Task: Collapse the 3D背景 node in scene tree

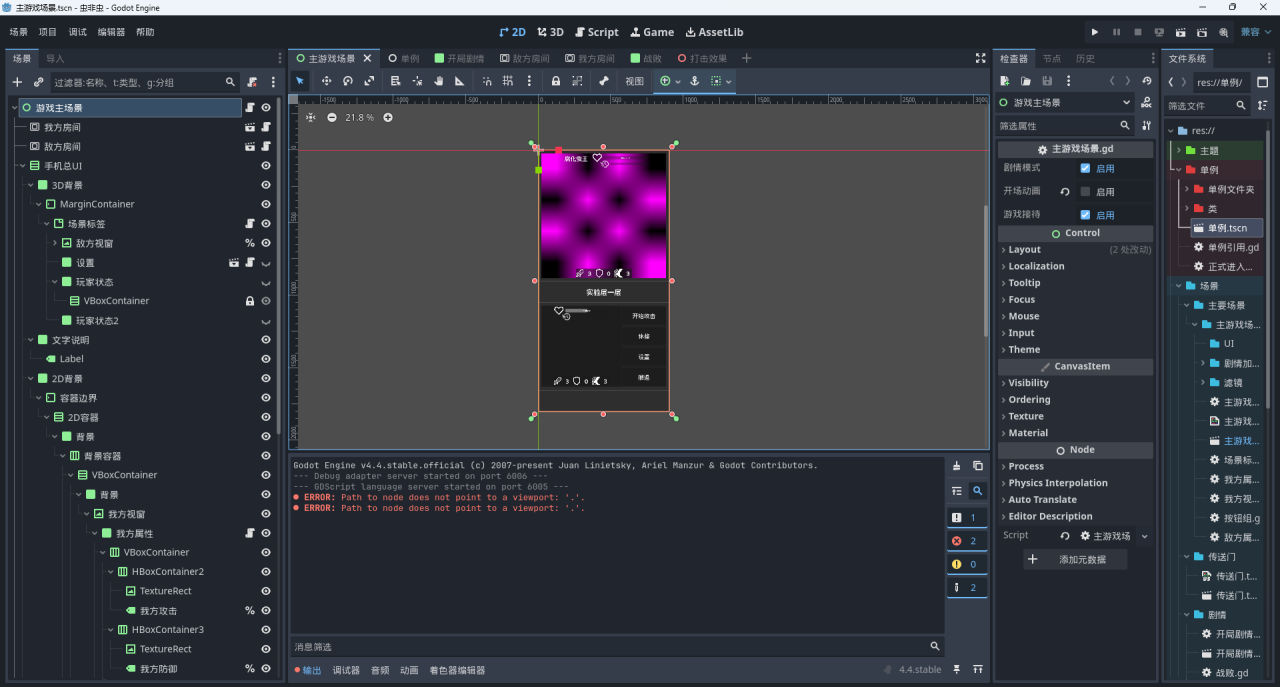Action: point(30,185)
